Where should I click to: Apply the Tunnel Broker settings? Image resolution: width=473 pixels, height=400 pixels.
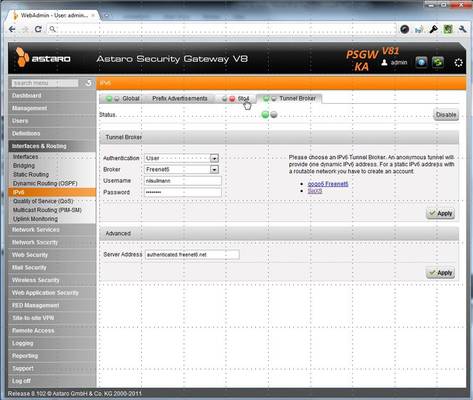(x=441, y=213)
